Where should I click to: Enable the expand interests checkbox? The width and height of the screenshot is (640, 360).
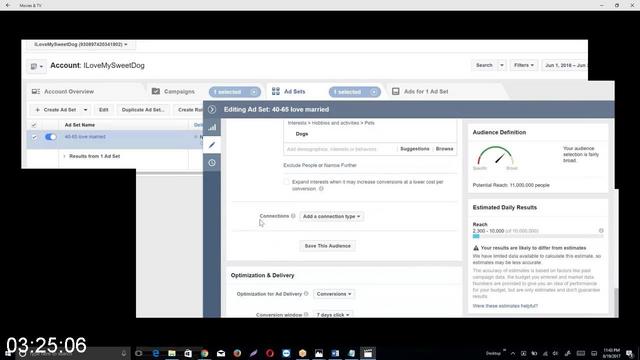click(x=286, y=182)
